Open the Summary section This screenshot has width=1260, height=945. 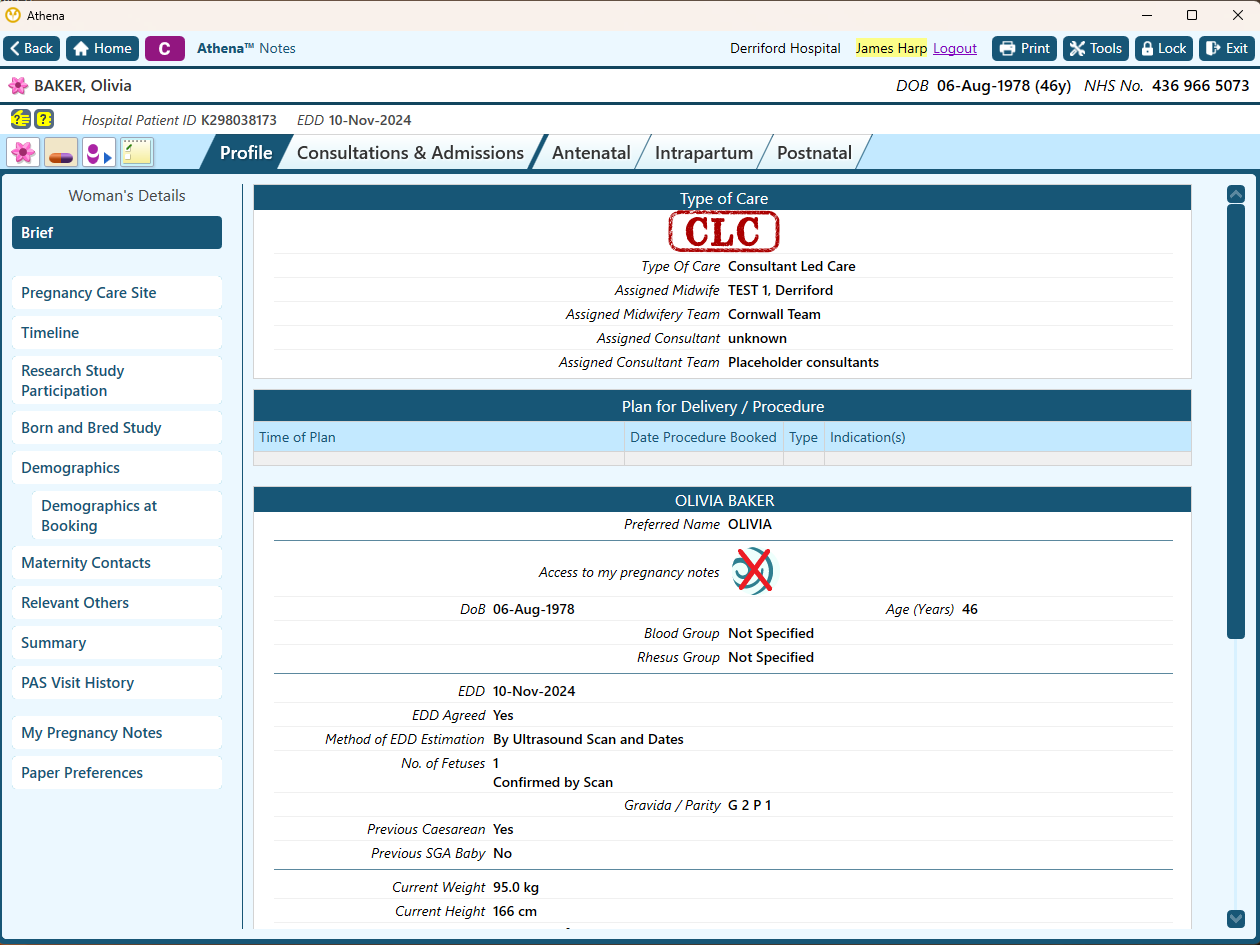(x=117, y=643)
